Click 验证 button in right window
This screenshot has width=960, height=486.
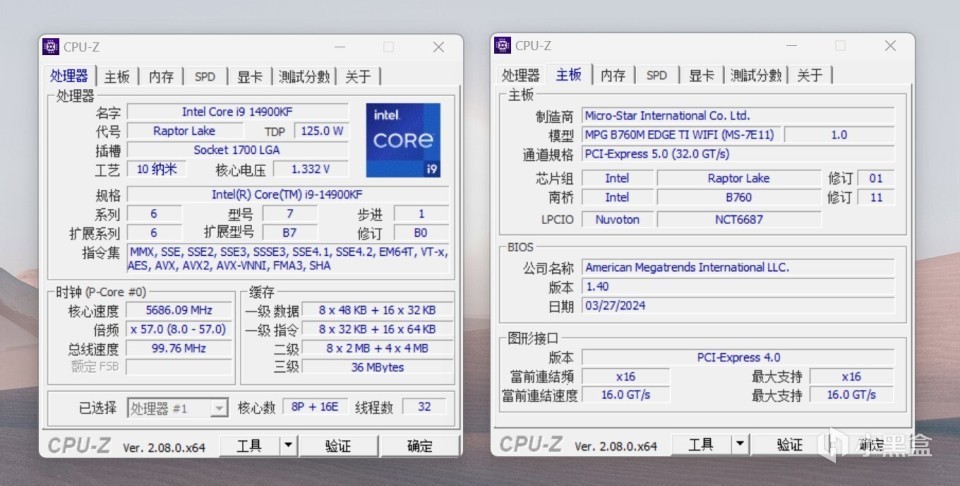point(790,444)
